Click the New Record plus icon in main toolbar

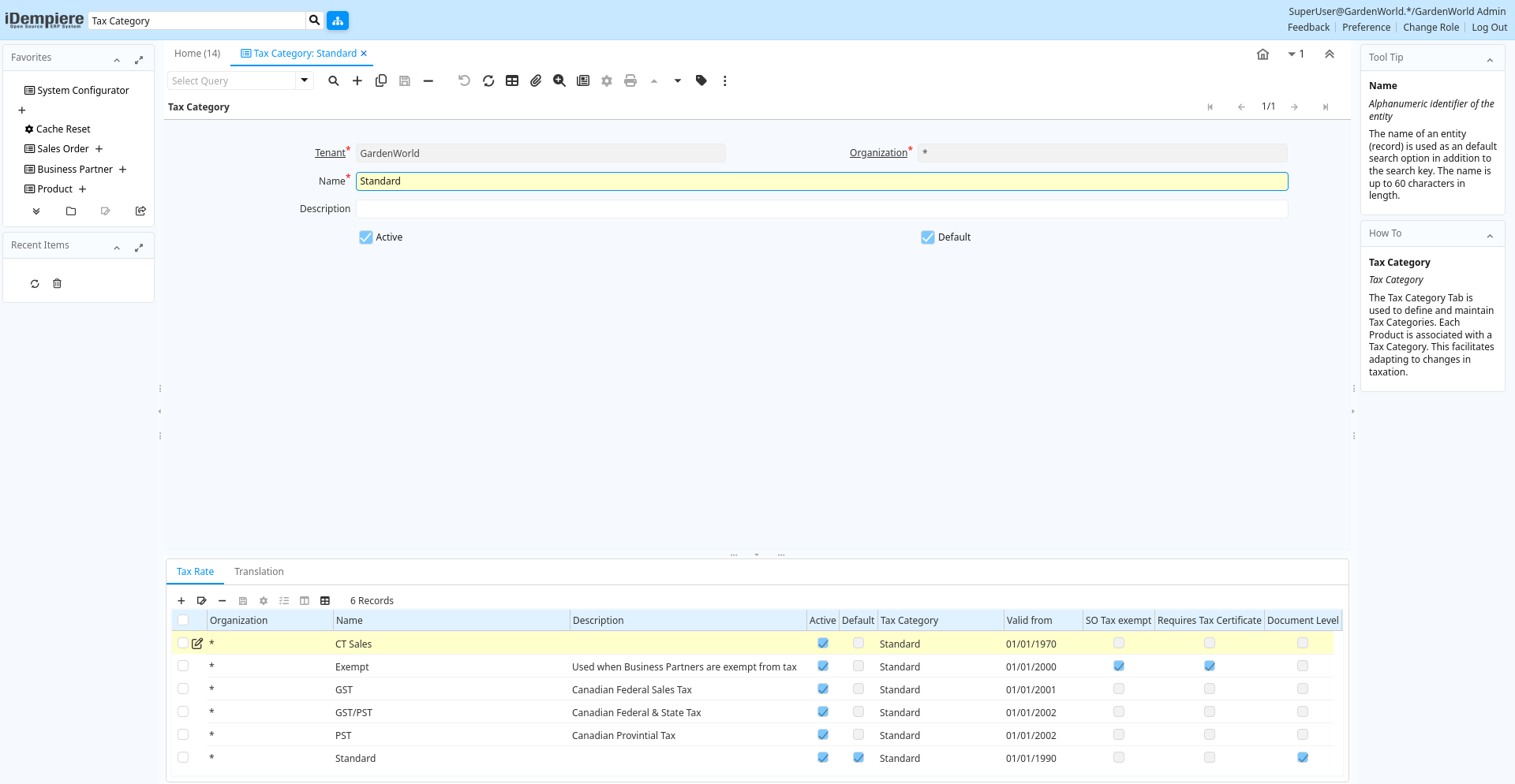coord(357,80)
